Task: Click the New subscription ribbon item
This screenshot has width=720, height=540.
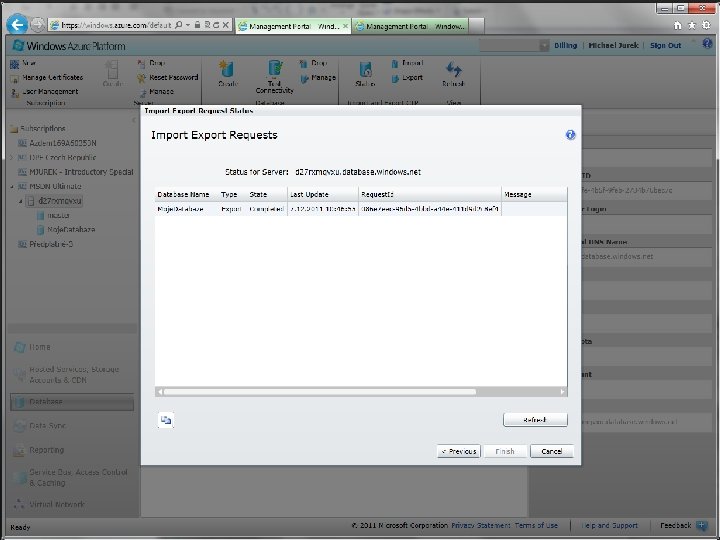Action: (23, 63)
